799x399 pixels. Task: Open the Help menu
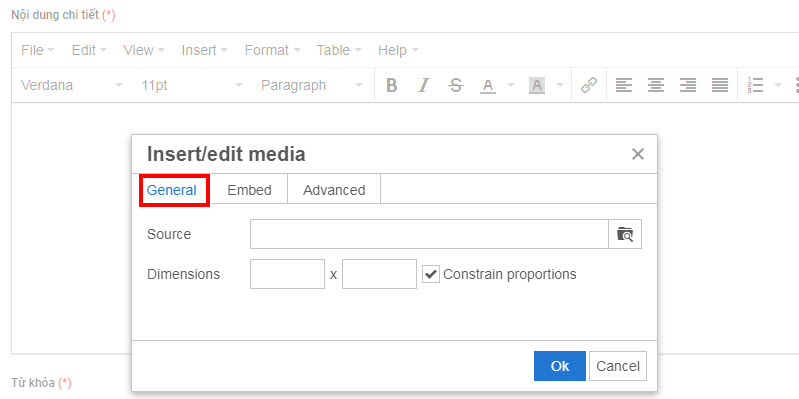point(398,50)
